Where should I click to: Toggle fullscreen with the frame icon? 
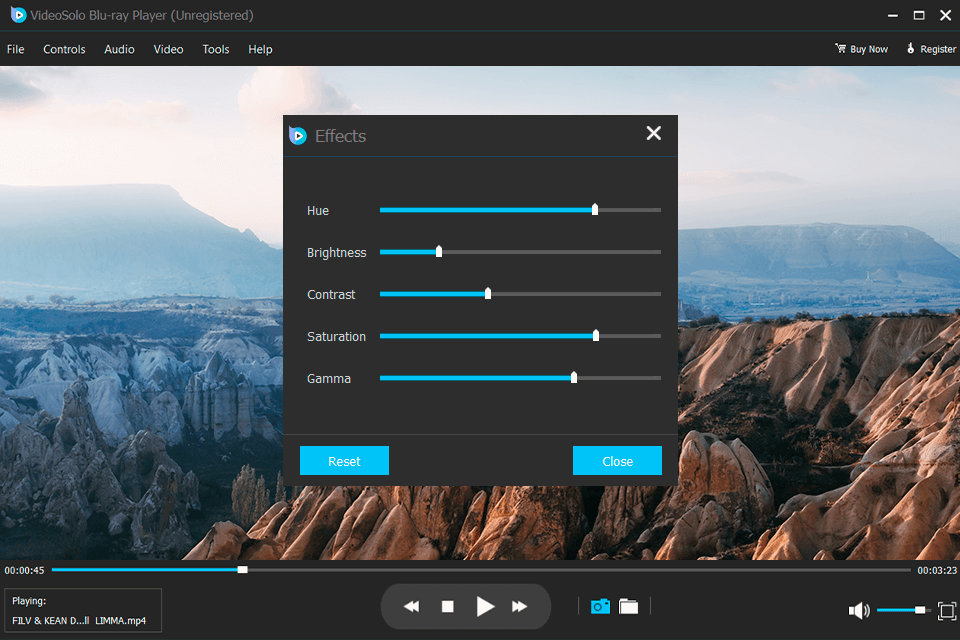(948, 610)
